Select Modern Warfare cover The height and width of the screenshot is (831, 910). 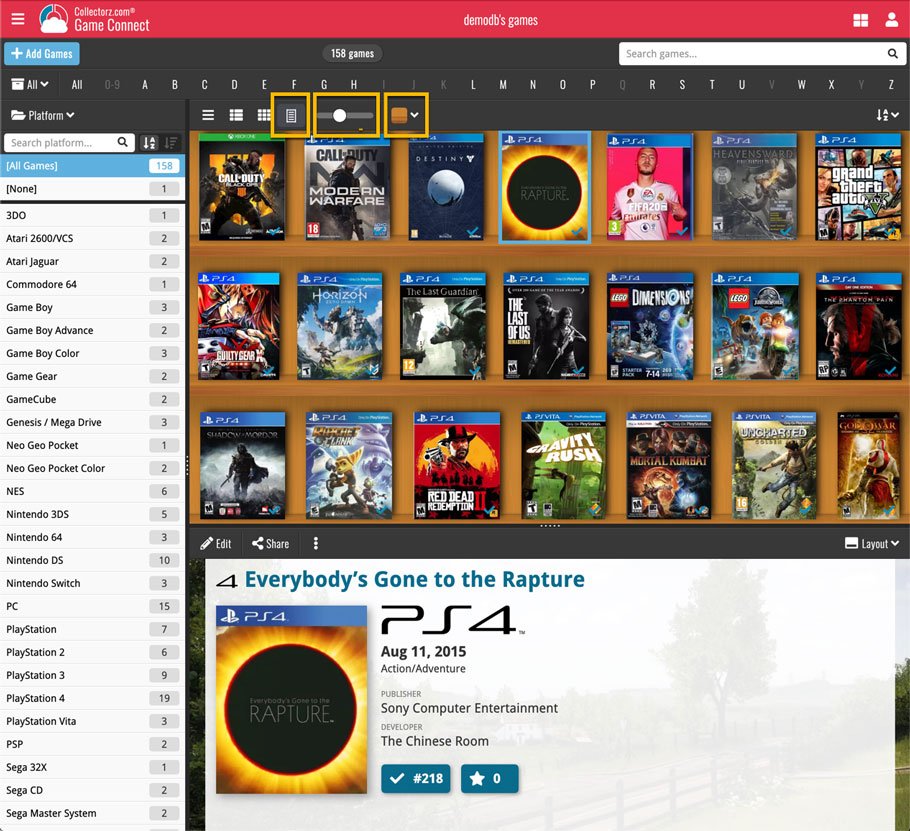pyautogui.click(x=347, y=187)
